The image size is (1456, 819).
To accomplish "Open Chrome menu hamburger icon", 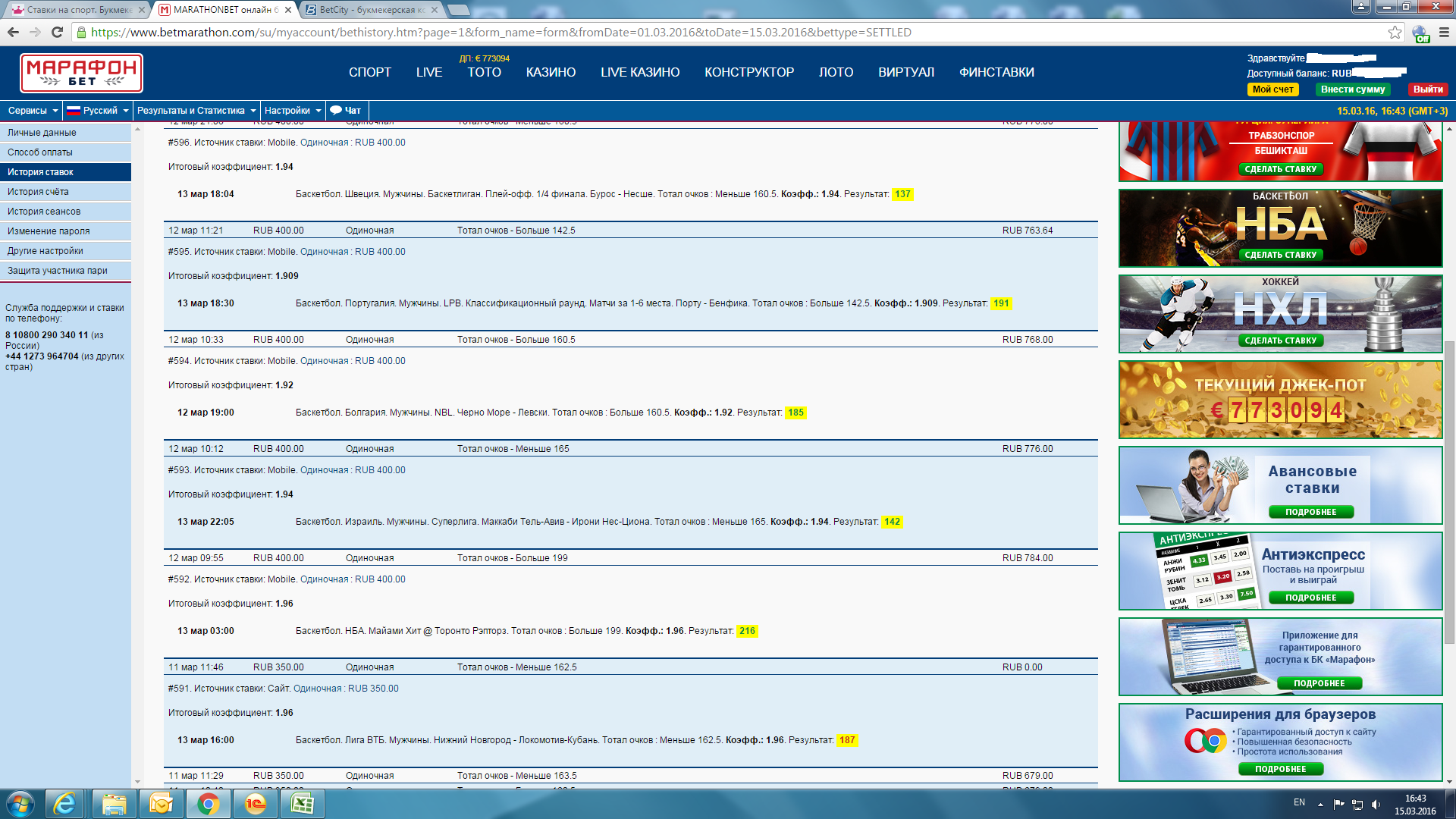I will [1444, 32].
